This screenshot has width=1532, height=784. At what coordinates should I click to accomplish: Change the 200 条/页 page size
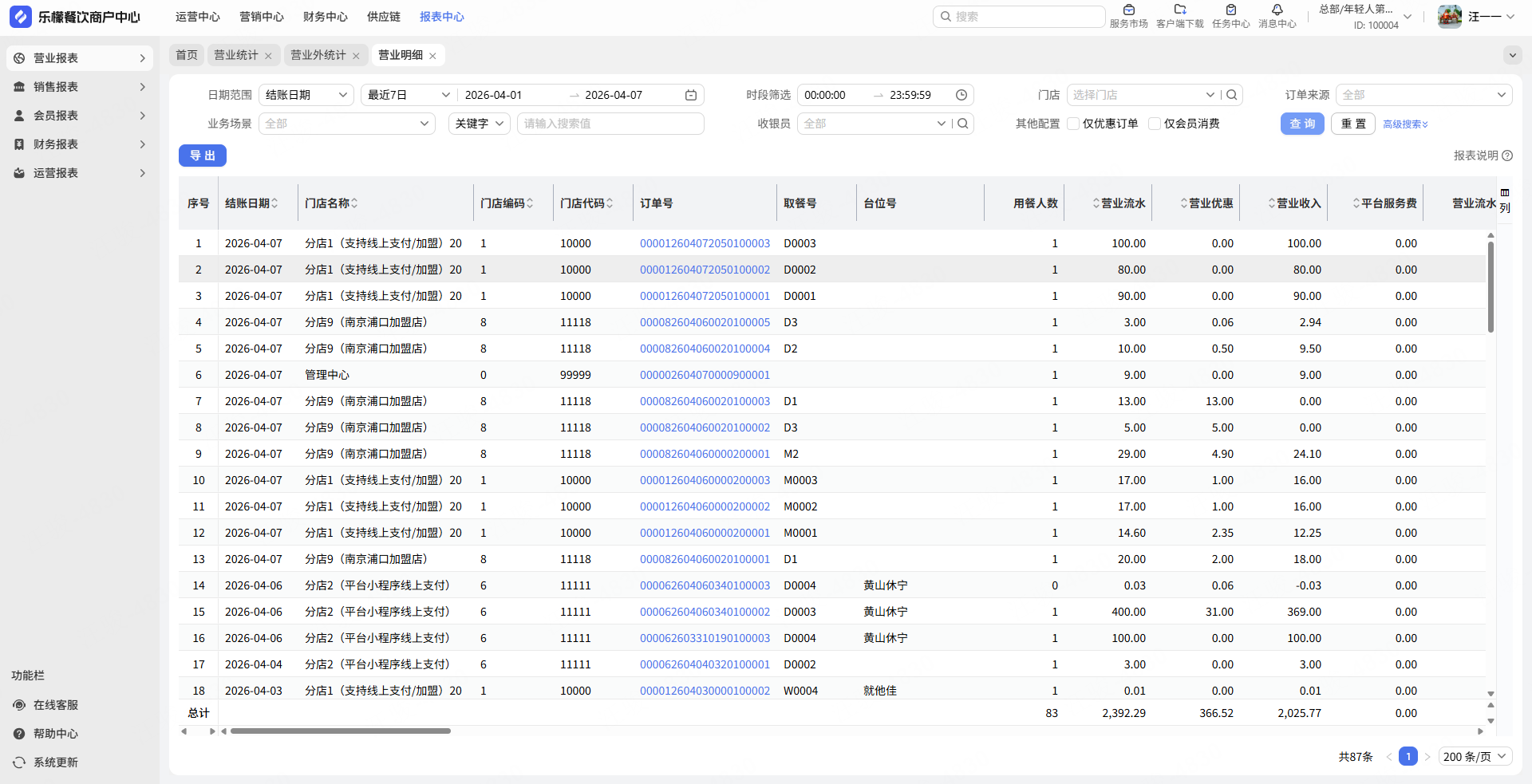[1475, 757]
